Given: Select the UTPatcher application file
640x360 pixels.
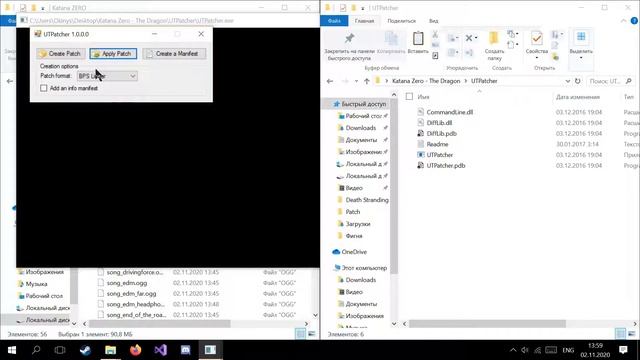Looking at the screenshot, I should pos(439,155).
